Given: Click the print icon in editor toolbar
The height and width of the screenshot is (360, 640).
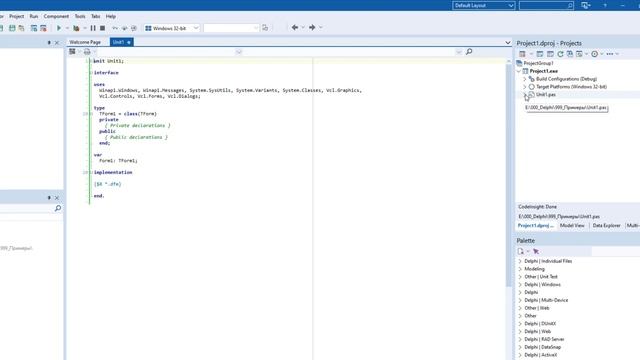Looking at the screenshot, I should click(87, 52).
